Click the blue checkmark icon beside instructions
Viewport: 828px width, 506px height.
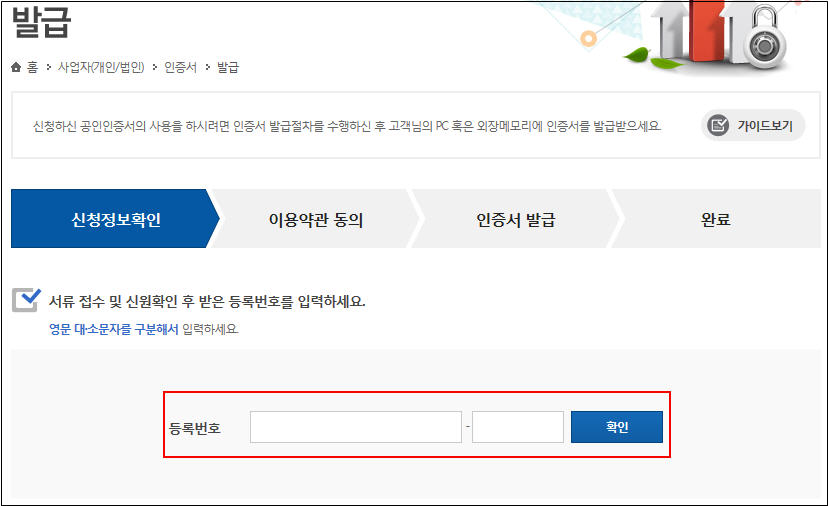pyautogui.click(x=26, y=299)
